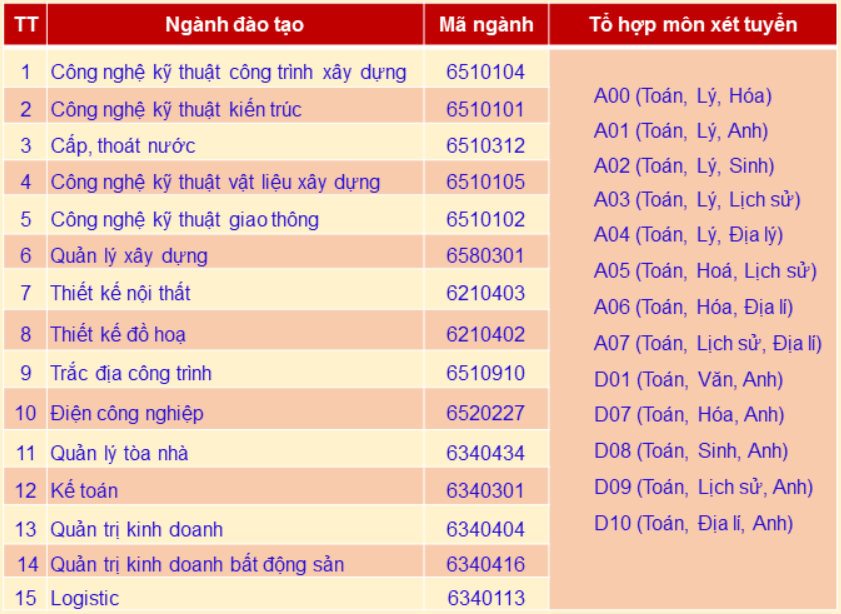Click the 'Ngành đào tạo' column header
This screenshot has width=841, height=614.
tap(234, 25)
